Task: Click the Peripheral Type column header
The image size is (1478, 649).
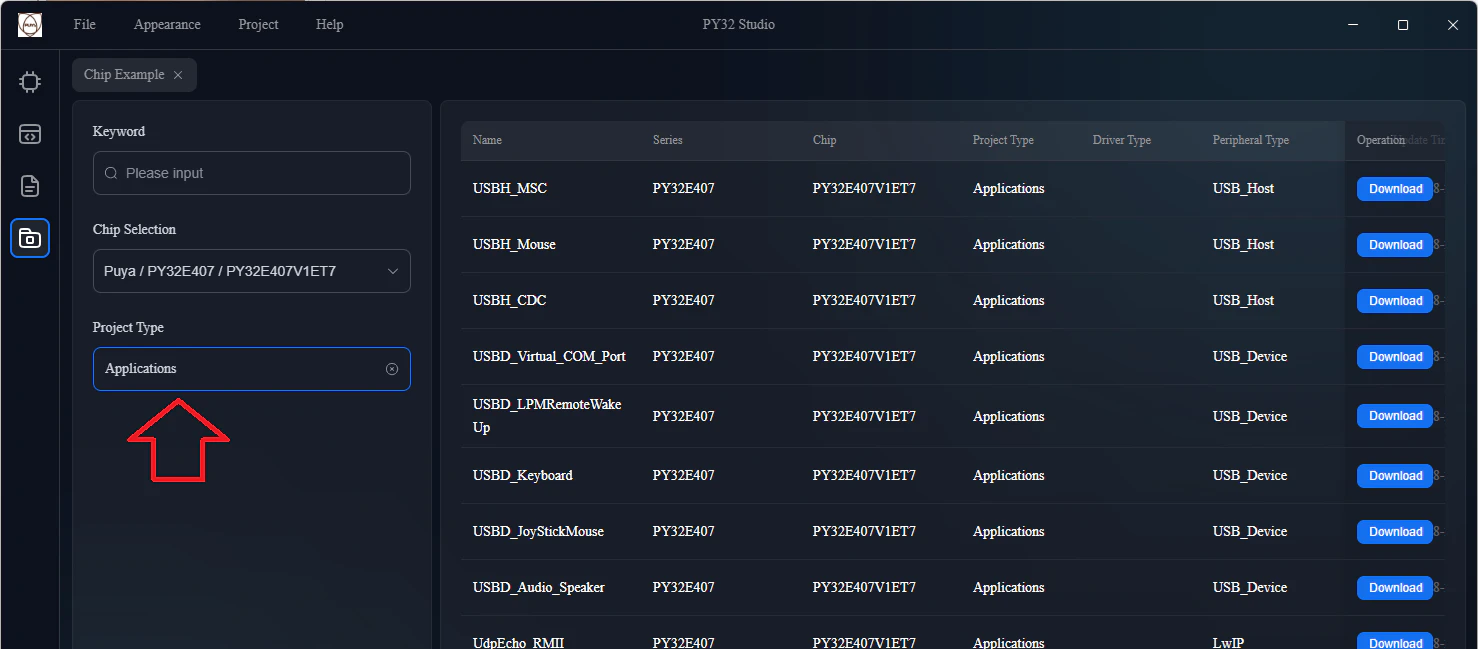Action: [1251, 140]
